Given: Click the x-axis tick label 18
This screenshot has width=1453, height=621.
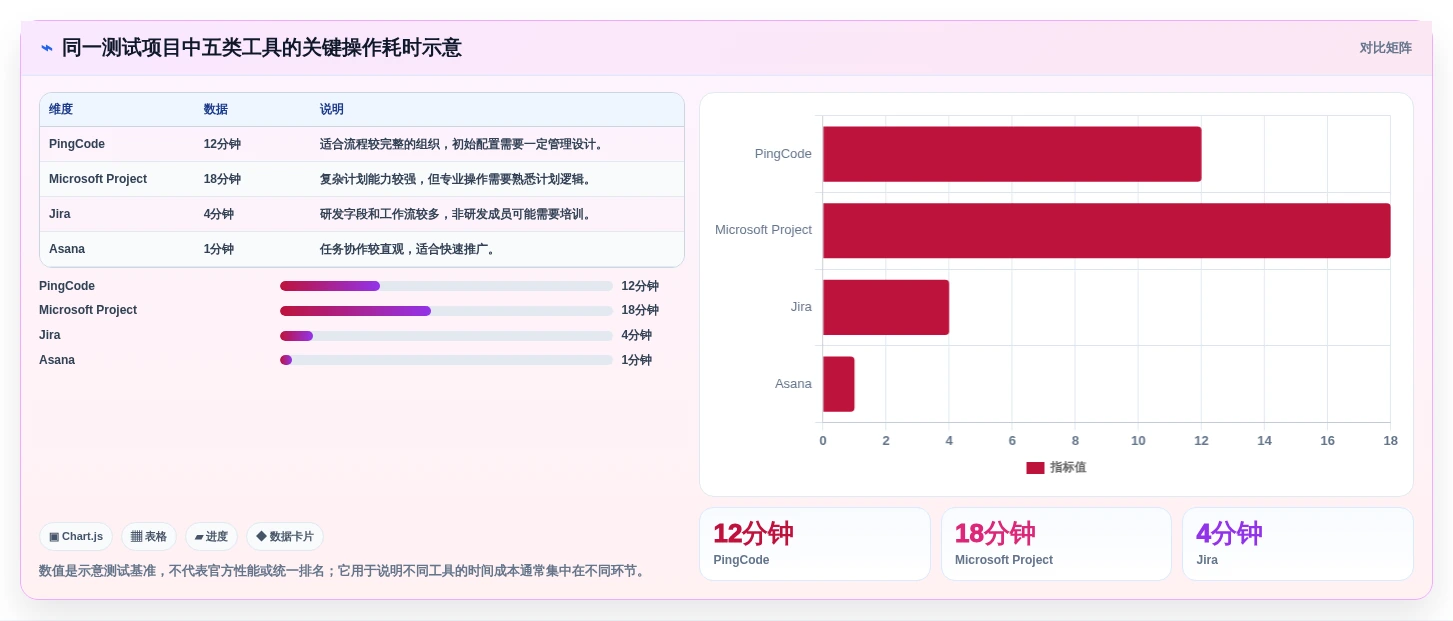Looking at the screenshot, I should click(1390, 441).
